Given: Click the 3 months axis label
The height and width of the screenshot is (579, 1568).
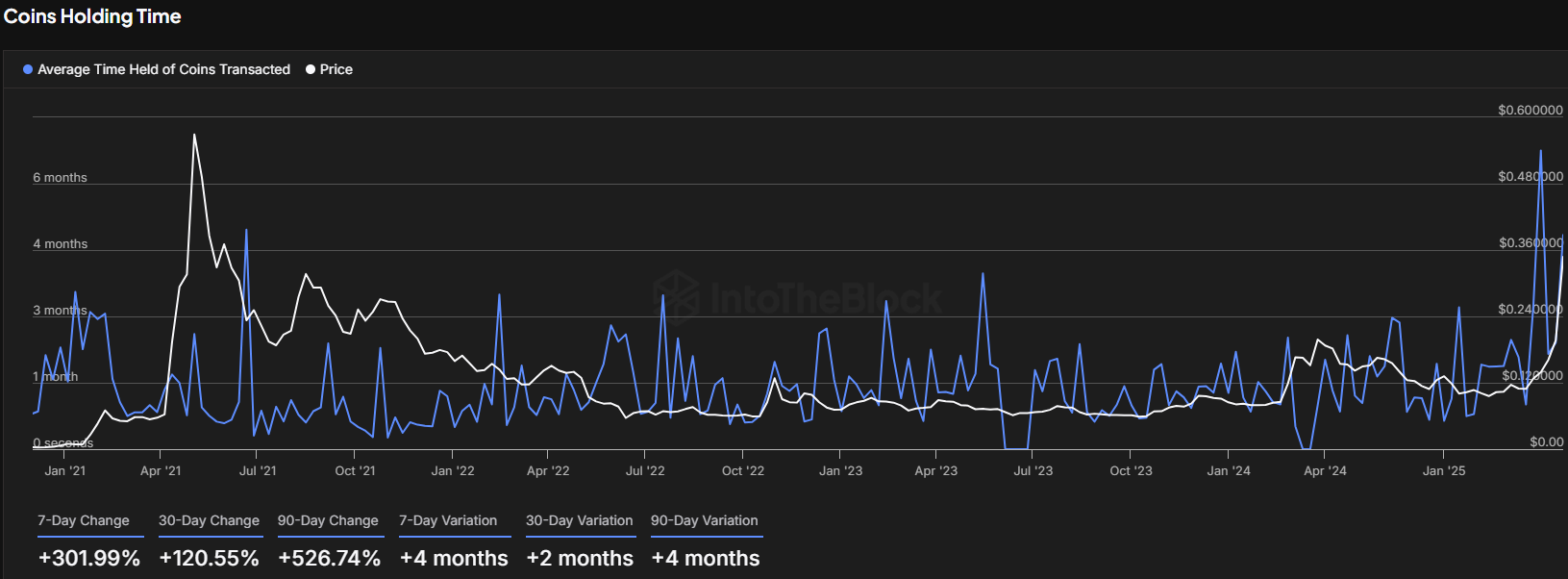Looking at the screenshot, I should click(x=60, y=310).
